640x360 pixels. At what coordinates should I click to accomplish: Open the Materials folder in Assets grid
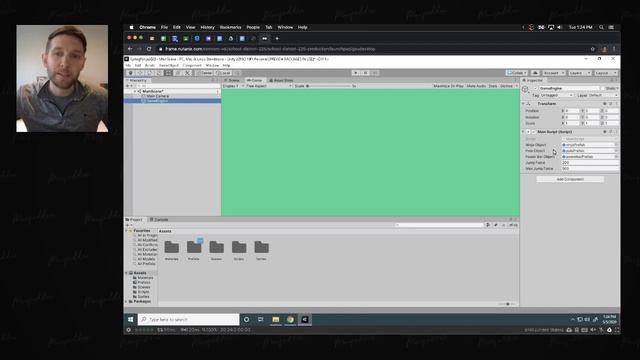171,250
